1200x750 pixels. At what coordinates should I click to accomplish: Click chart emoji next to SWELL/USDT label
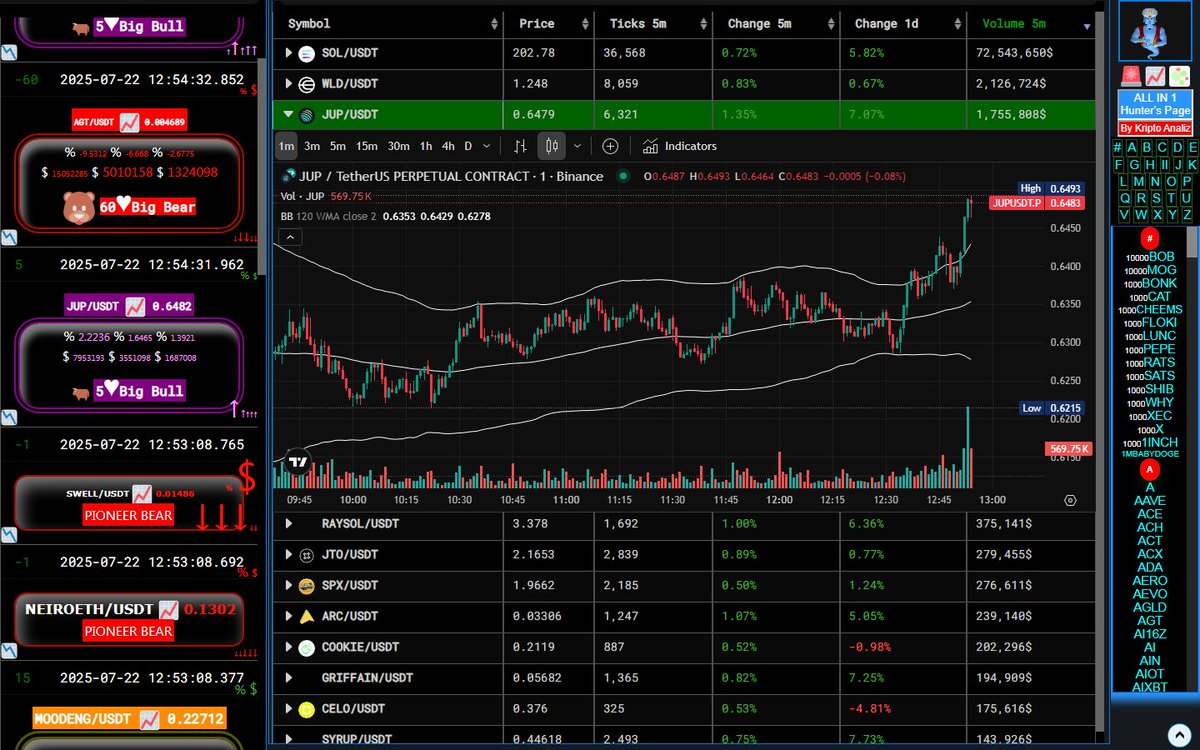tap(142, 493)
